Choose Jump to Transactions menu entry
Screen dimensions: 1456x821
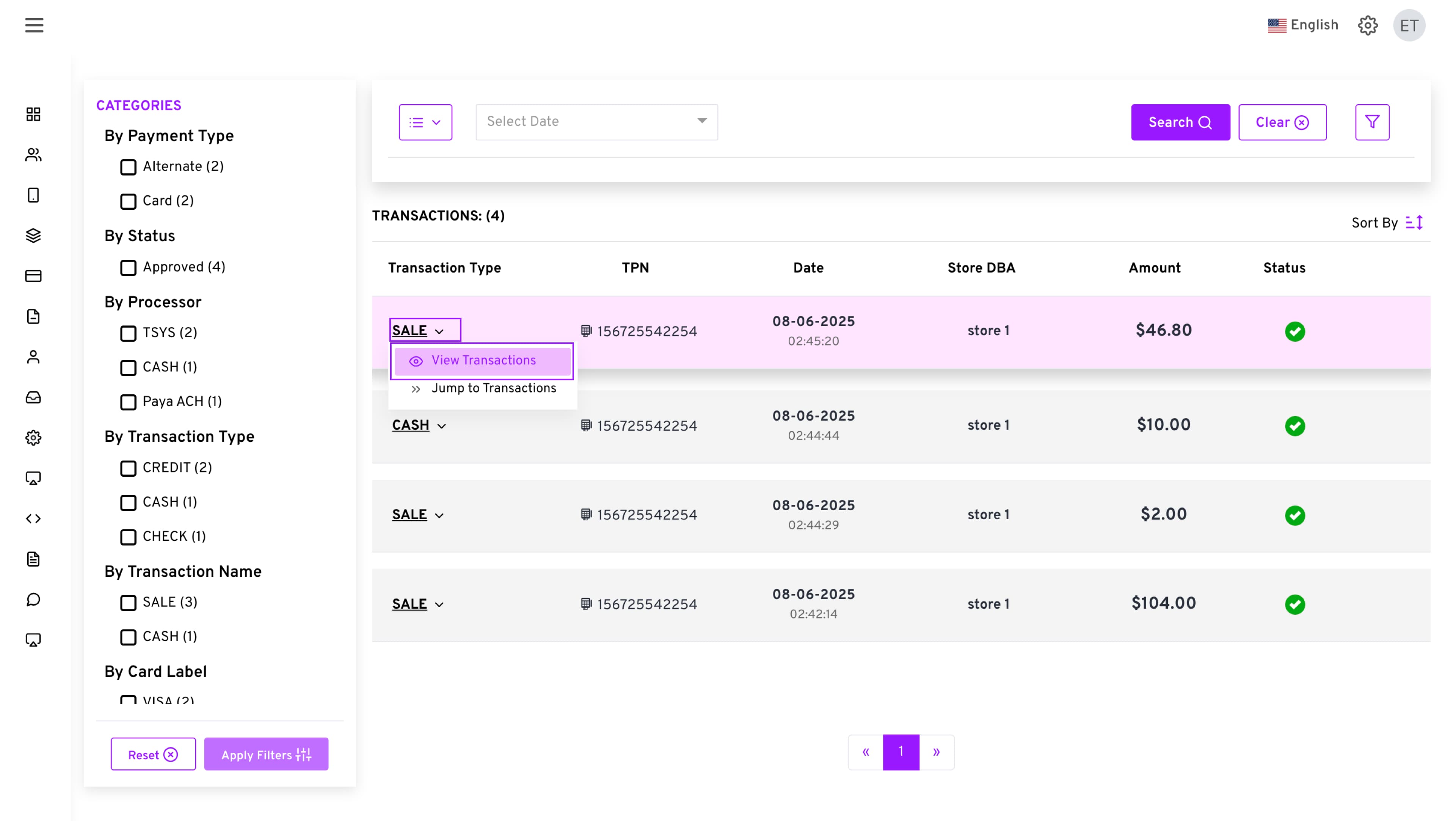point(493,388)
